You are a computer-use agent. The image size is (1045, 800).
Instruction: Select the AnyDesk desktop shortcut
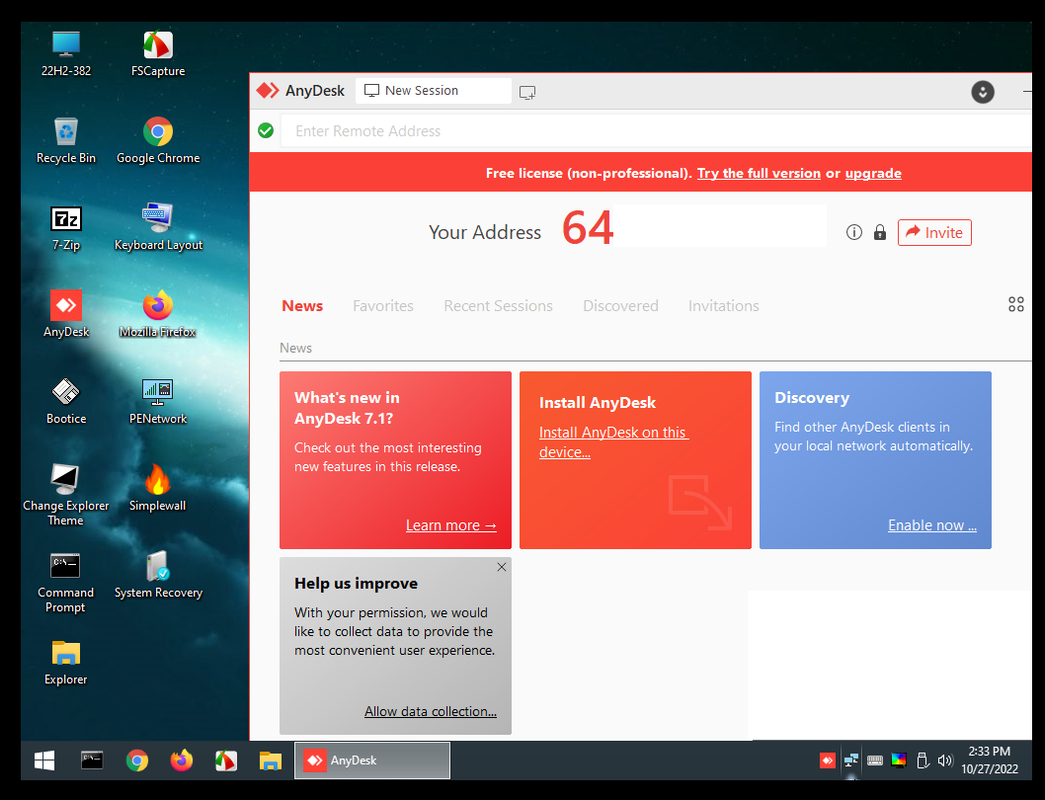66,314
